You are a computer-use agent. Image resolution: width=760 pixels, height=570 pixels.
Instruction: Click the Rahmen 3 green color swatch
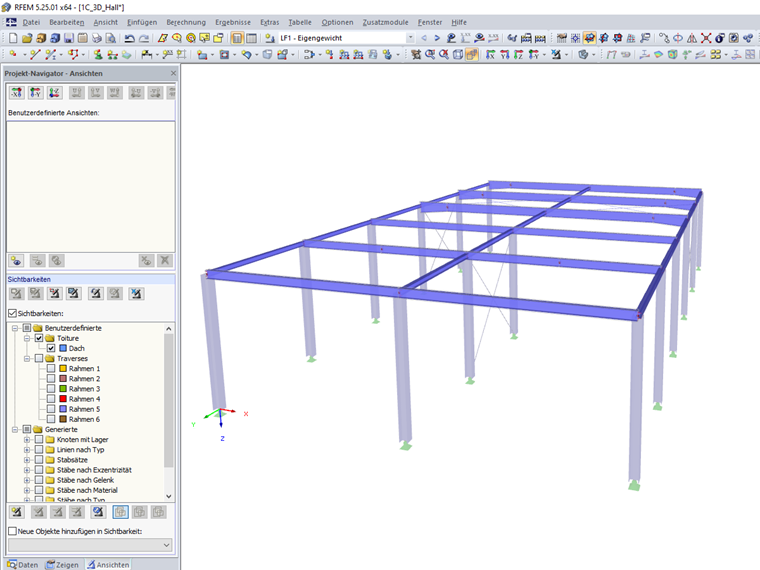coord(63,389)
